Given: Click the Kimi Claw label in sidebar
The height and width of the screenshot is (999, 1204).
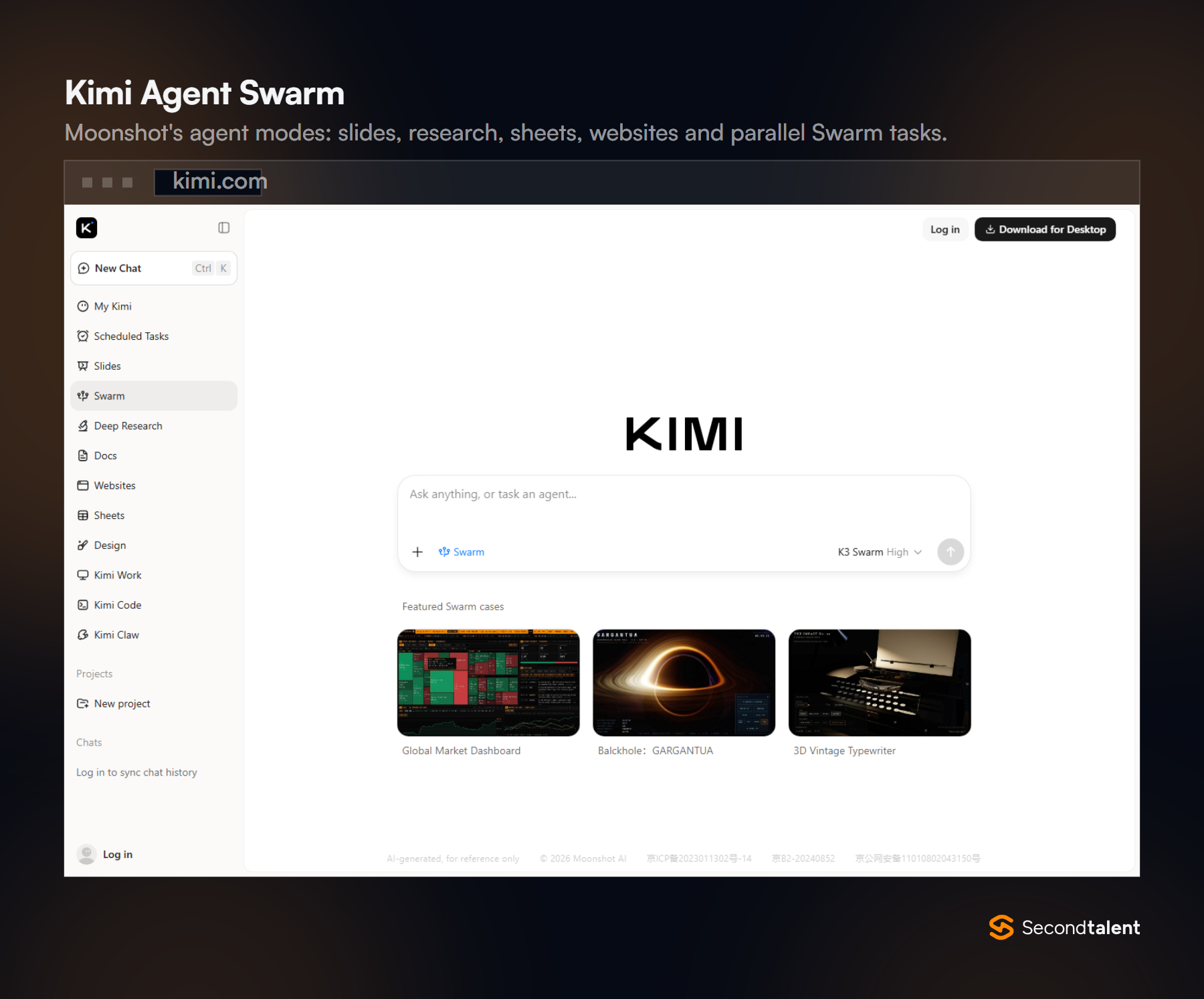Looking at the screenshot, I should (116, 635).
